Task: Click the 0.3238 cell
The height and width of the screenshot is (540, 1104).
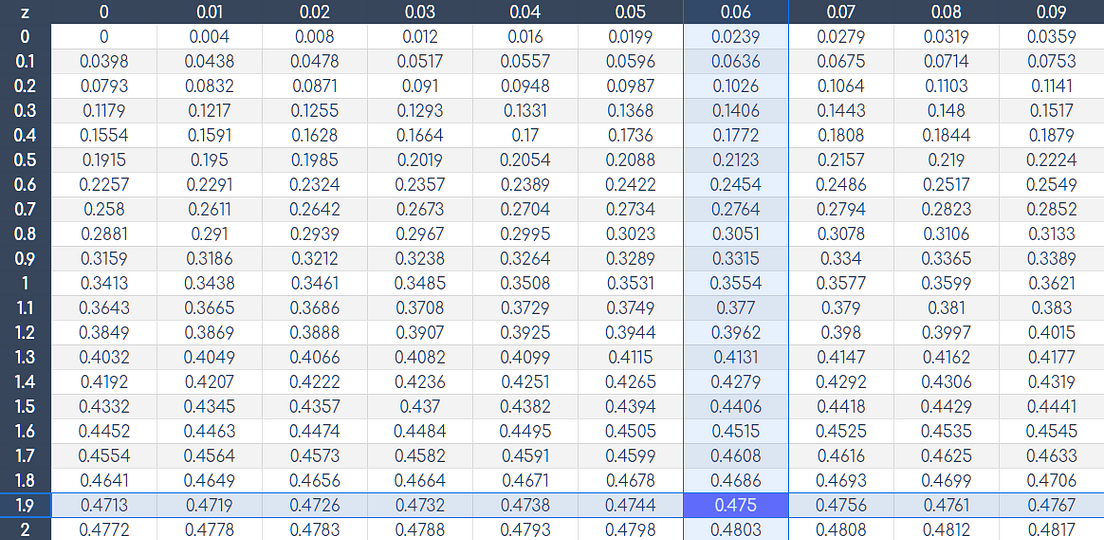Action: (420, 258)
